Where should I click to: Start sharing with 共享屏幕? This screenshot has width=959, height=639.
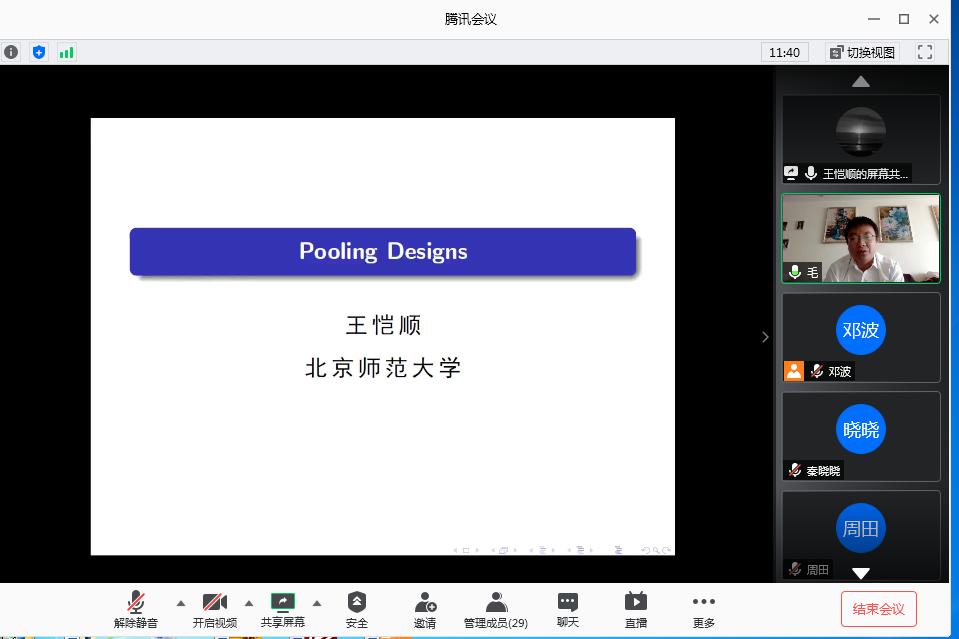(x=283, y=609)
